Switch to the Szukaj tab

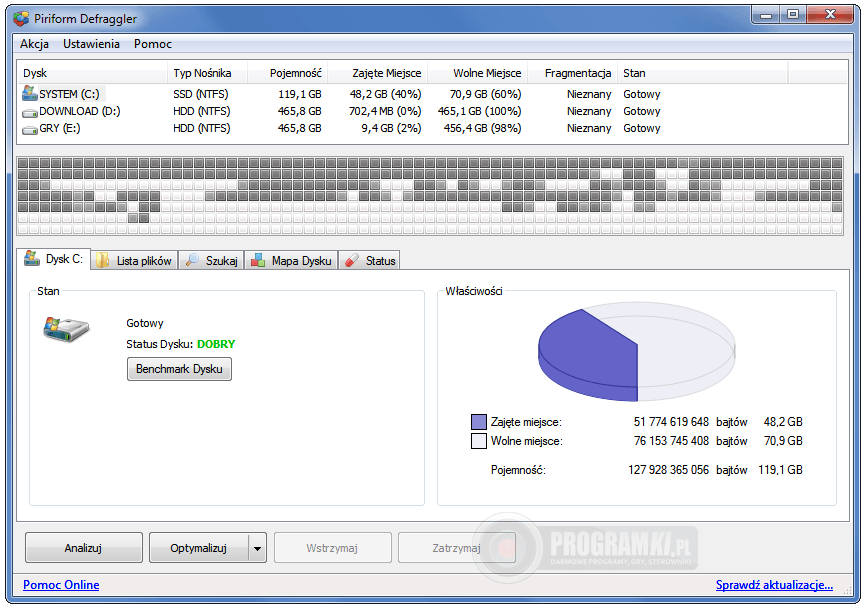tap(212, 261)
